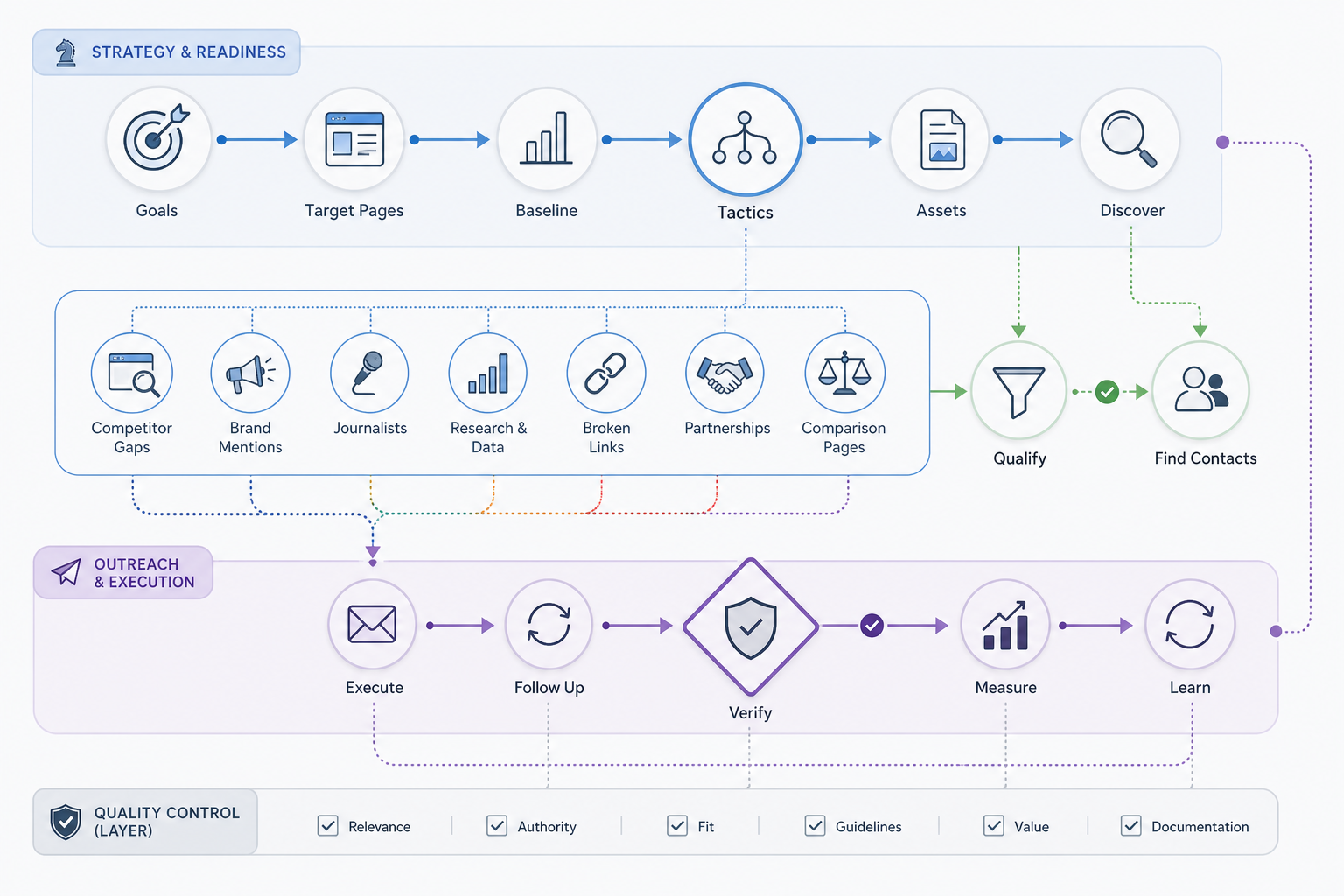
Task: Select the Broken Links chain icon
Action: coord(606,373)
